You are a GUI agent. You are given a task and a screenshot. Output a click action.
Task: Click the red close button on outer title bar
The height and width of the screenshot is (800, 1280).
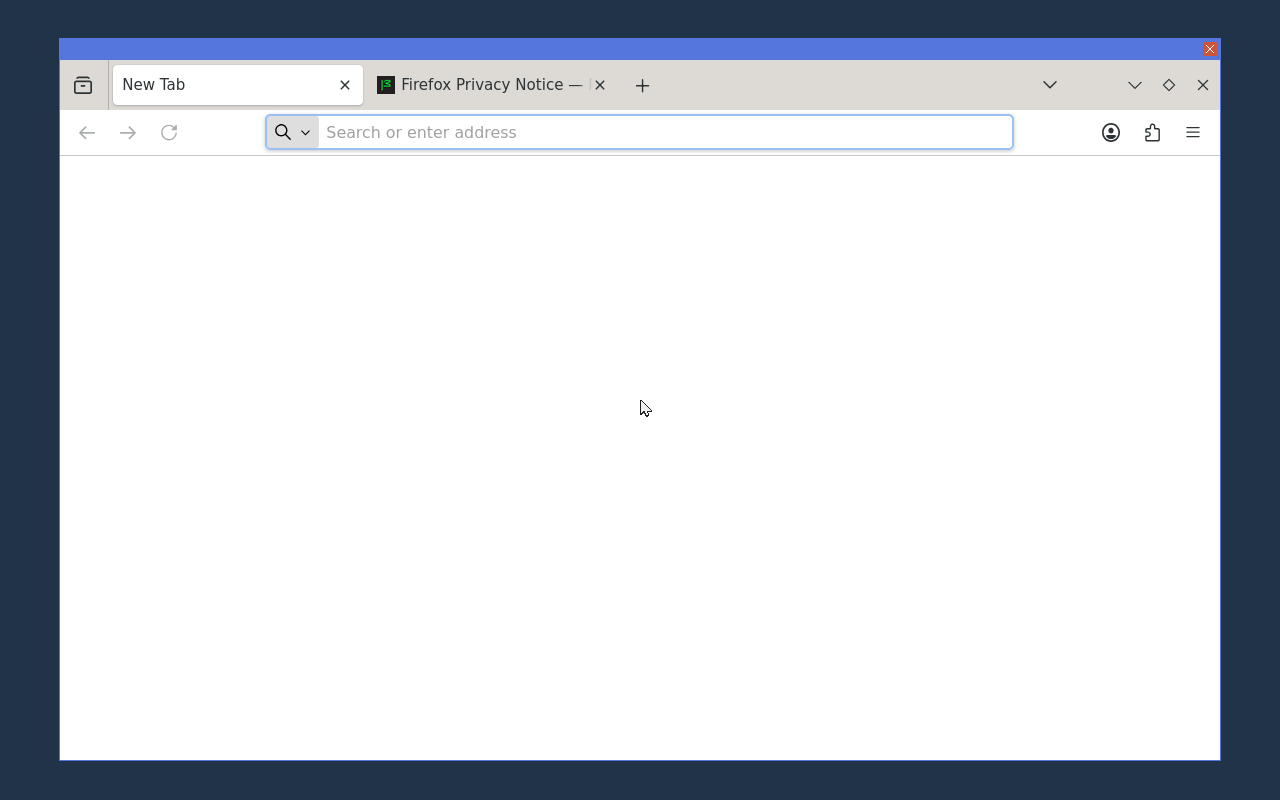coord(1210,48)
